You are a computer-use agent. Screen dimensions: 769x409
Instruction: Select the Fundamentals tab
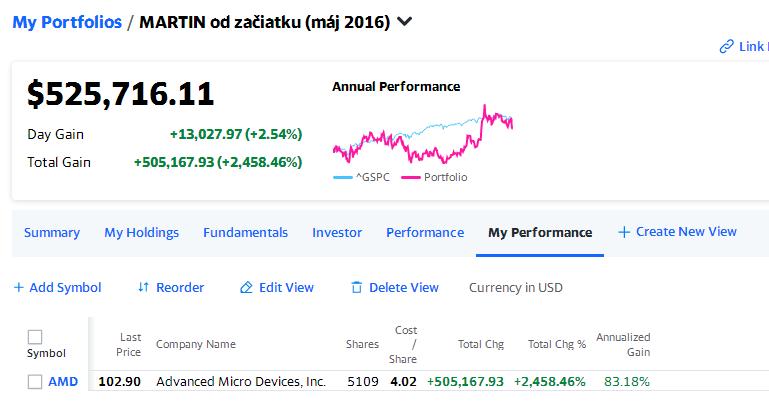tap(246, 232)
